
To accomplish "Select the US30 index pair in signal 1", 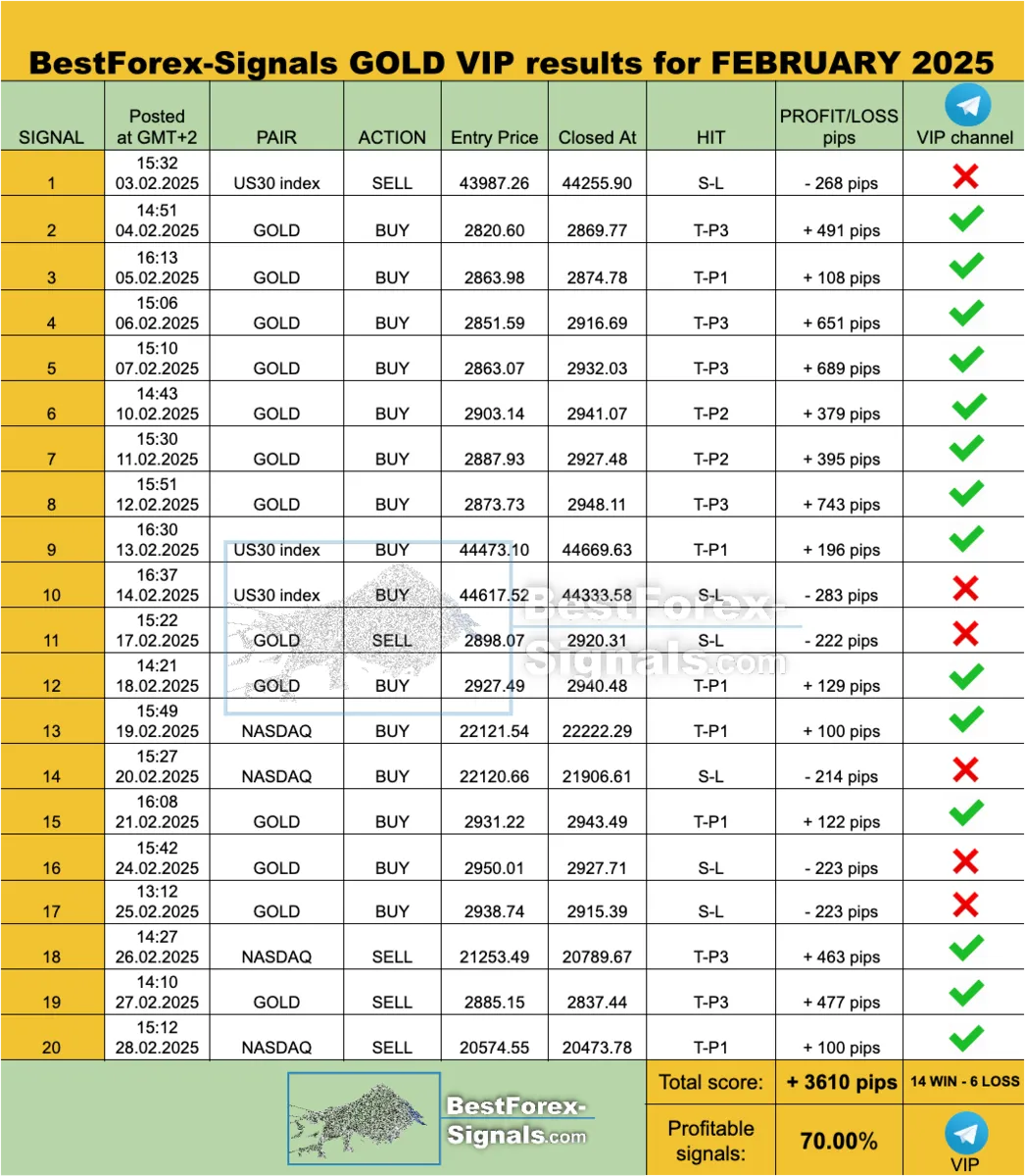I will 276,182.
